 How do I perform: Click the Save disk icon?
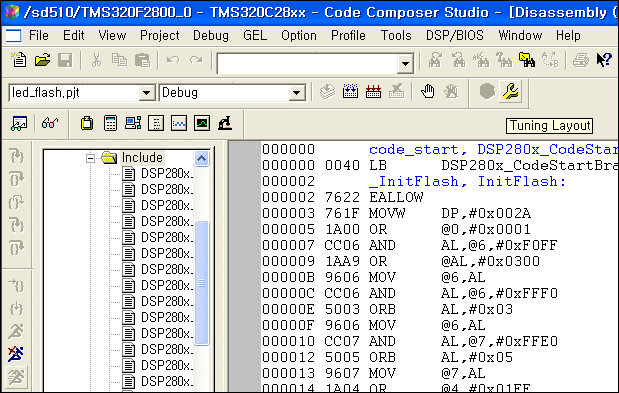tap(65, 61)
